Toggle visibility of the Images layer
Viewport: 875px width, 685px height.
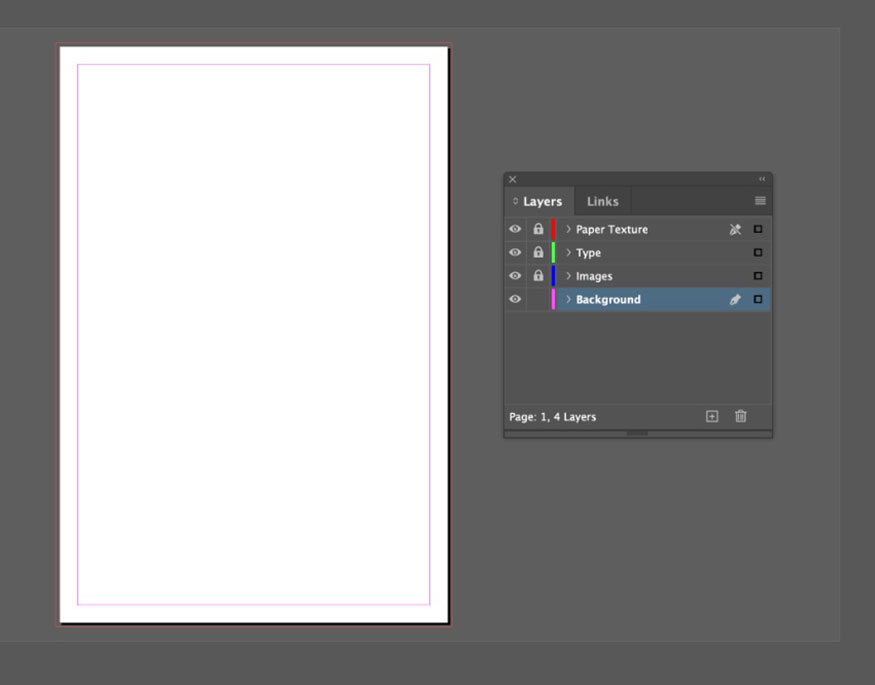(x=515, y=276)
